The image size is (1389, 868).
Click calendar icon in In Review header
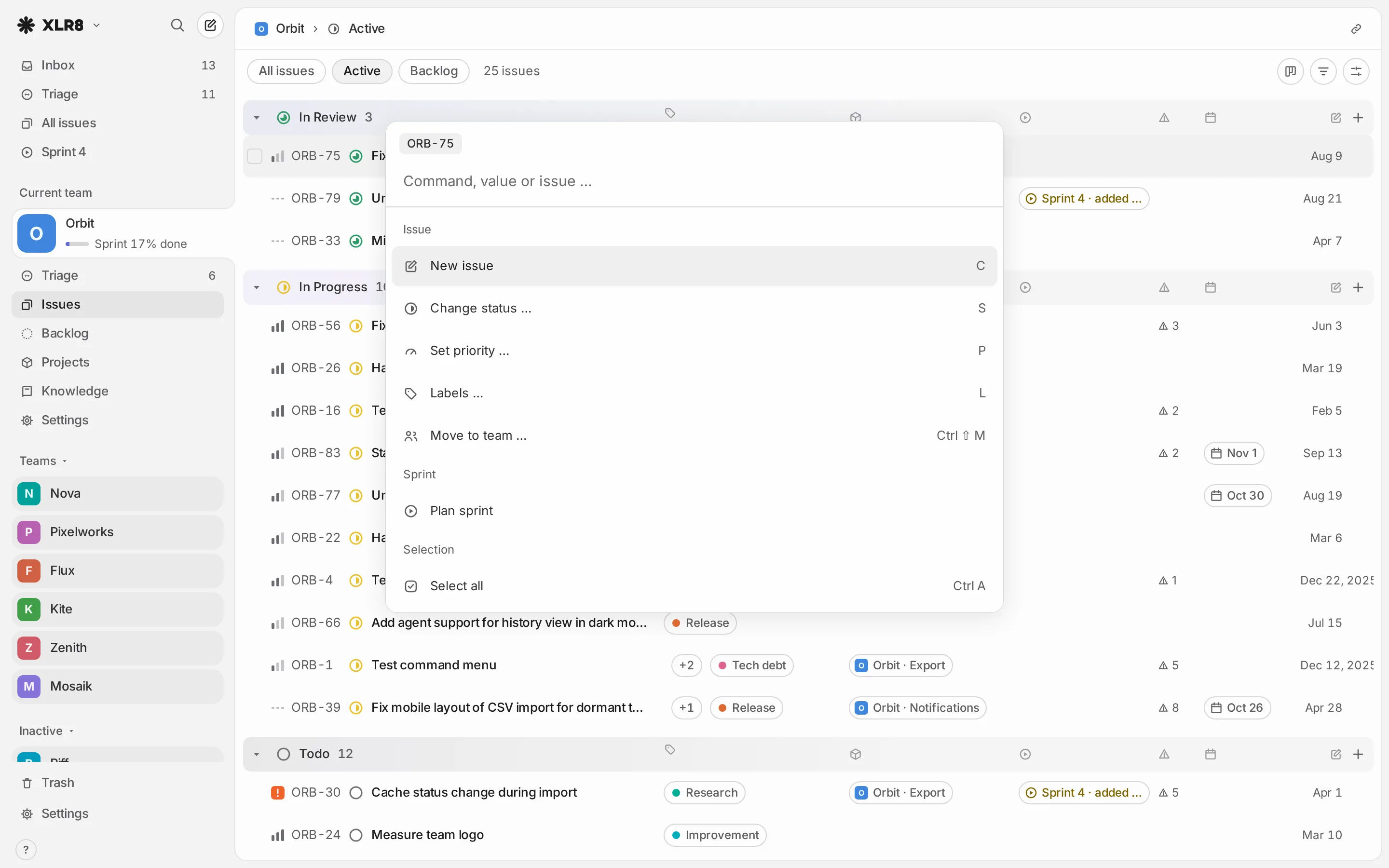[x=1211, y=118]
